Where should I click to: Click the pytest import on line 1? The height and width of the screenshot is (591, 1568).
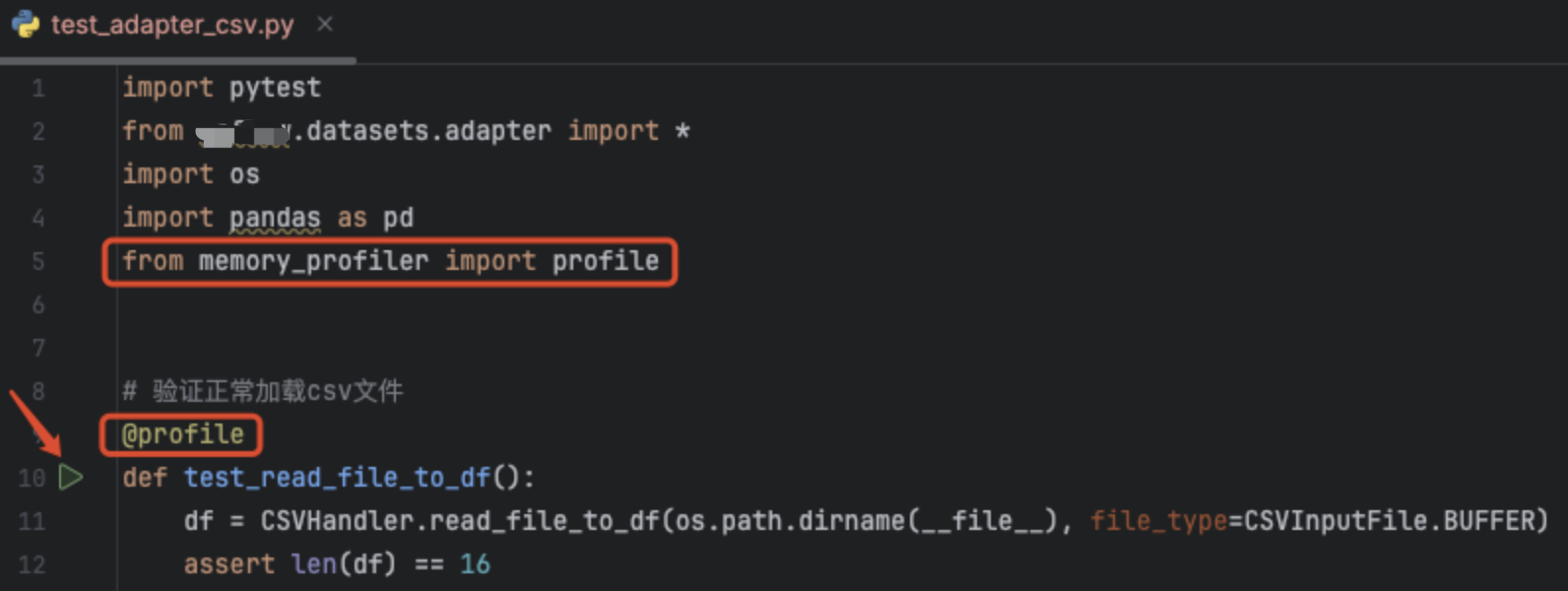tap(275, 88)
